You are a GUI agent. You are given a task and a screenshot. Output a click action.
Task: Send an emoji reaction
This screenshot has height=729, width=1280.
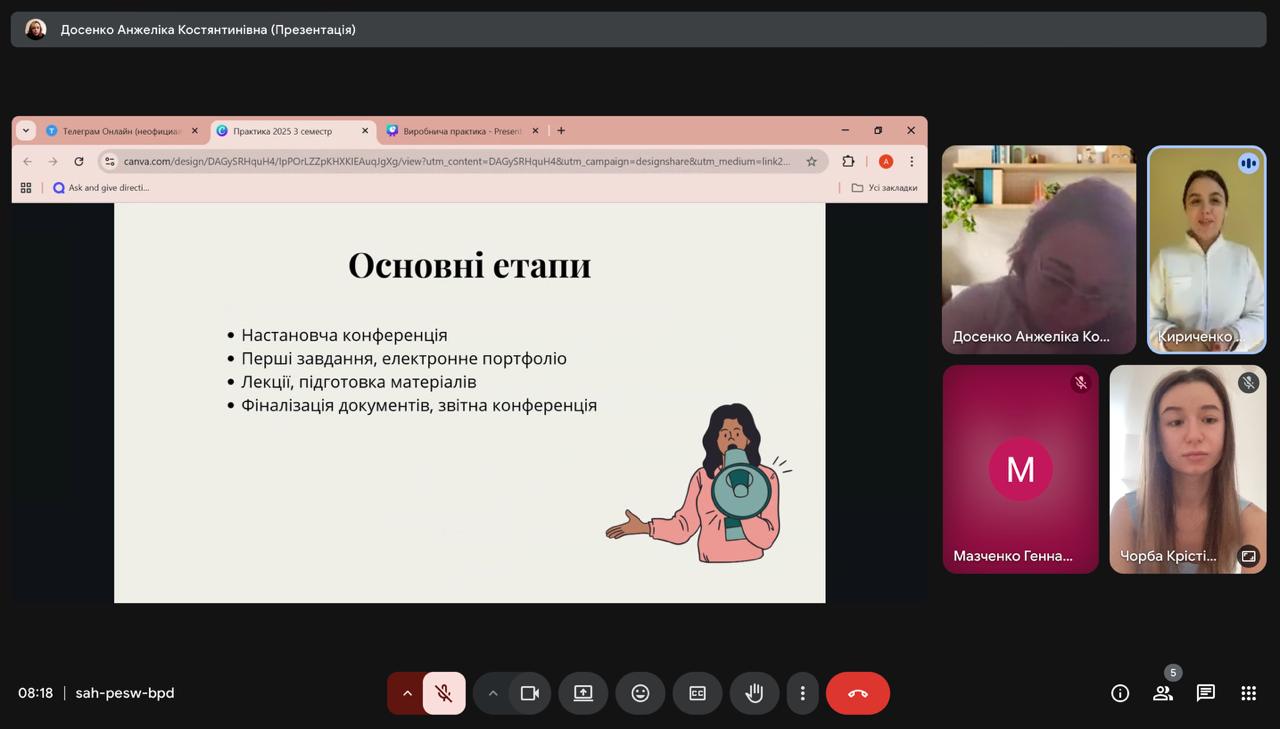[640, 693]
